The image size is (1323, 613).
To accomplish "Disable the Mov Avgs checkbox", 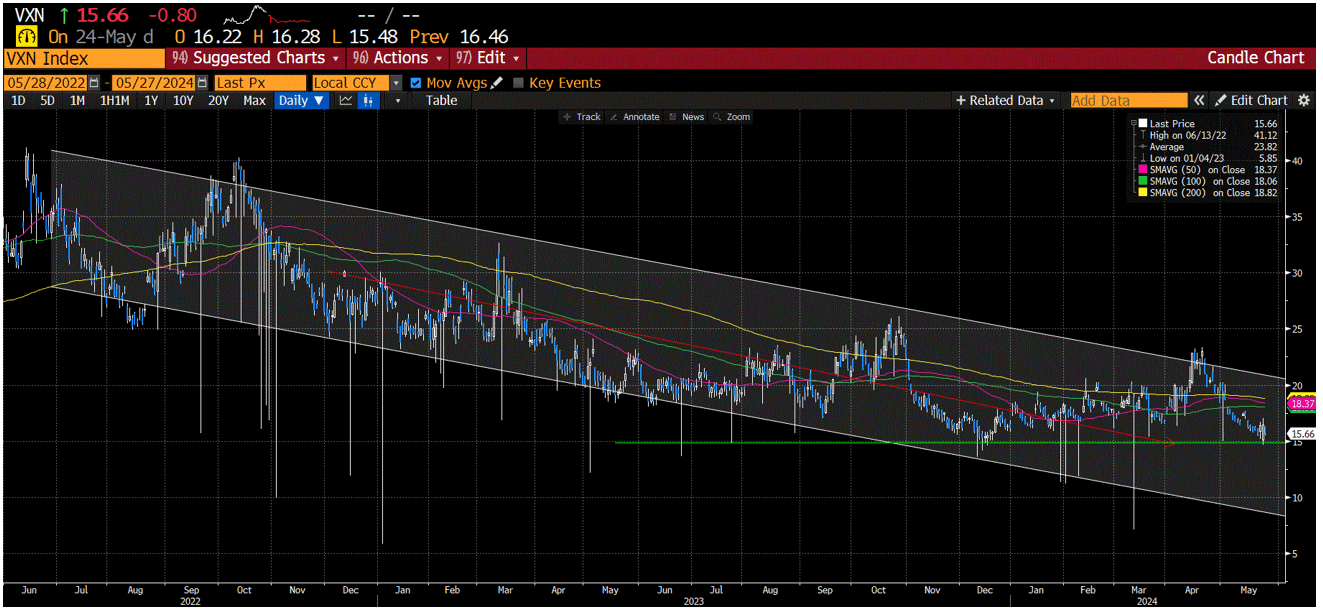I will pos(415,84).
